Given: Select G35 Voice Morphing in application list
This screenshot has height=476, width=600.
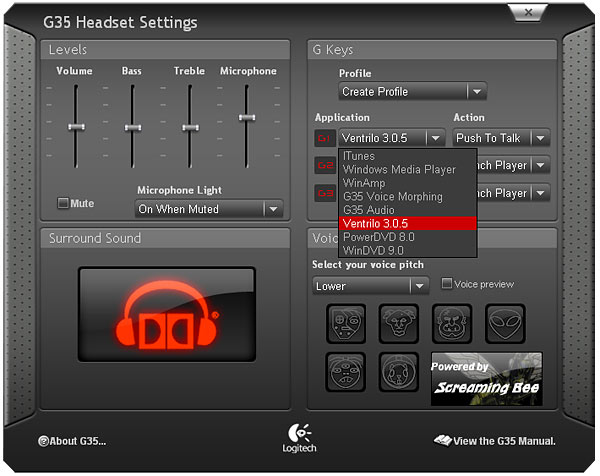Looking at the screenshot, I should [x=392, y=197].
